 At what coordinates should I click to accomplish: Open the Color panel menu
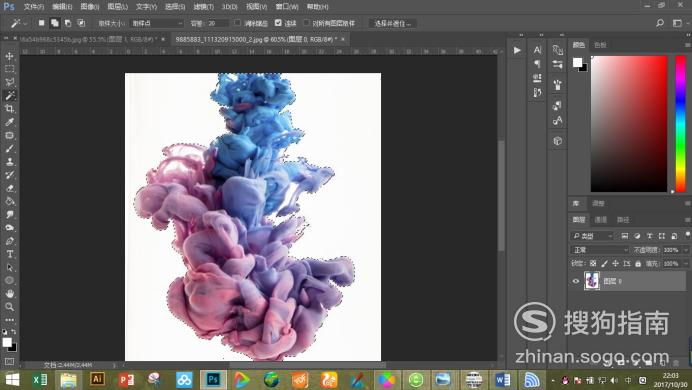click(688, 45)
